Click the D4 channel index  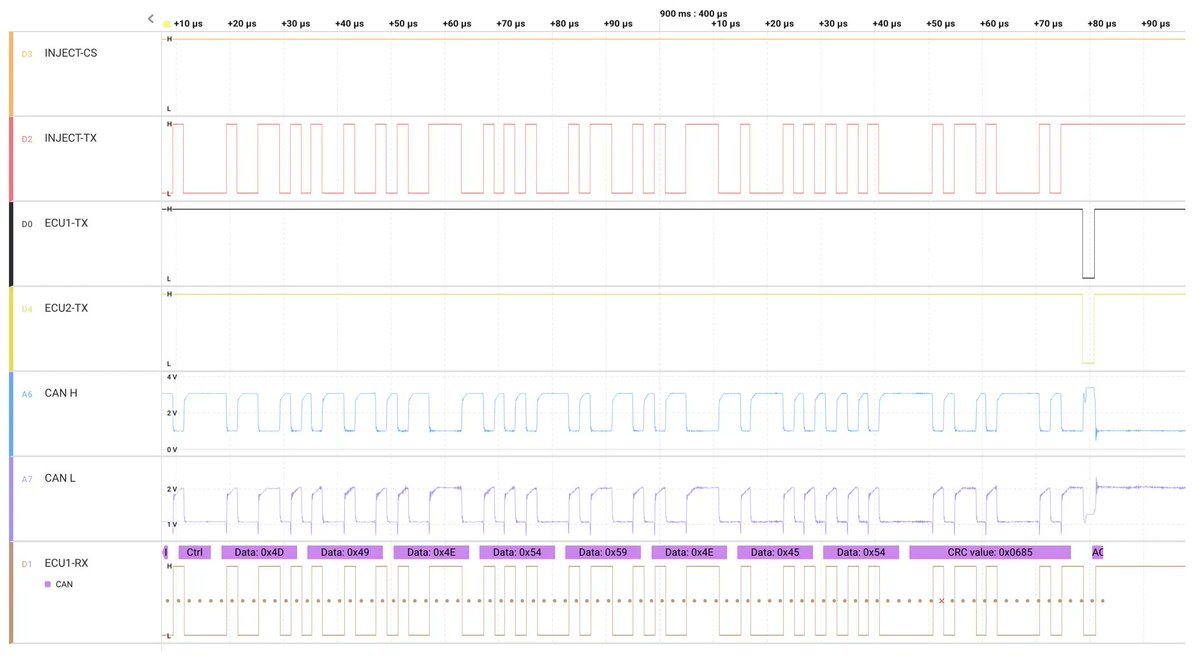[x=27, y=309]
